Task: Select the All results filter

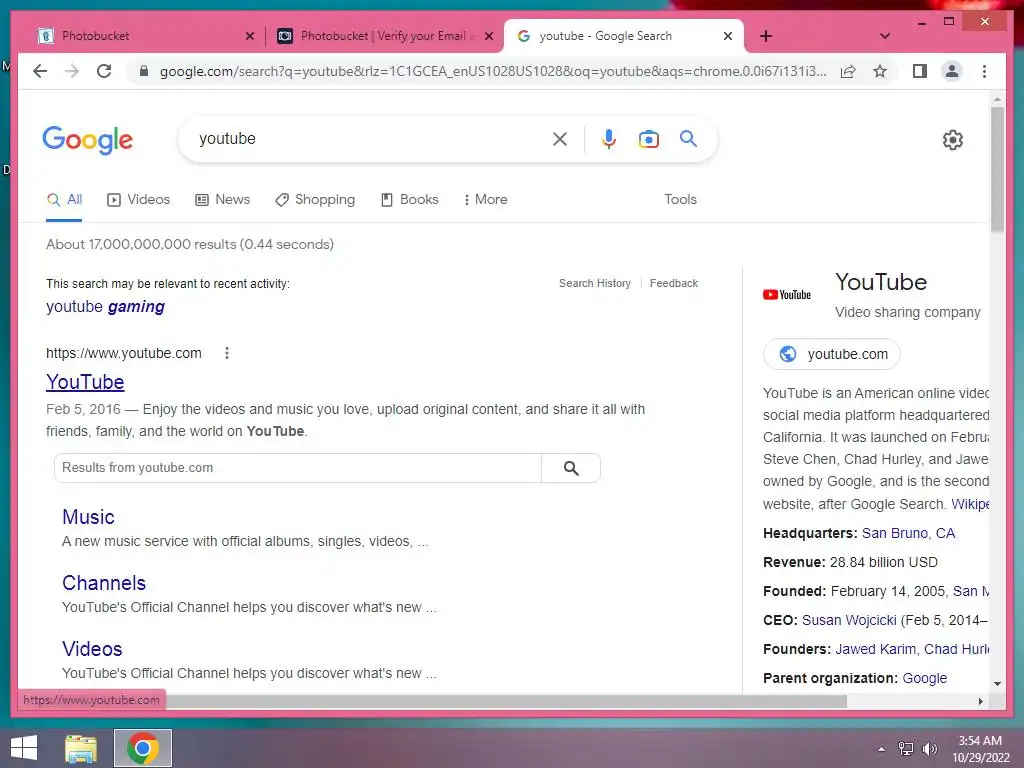Action: pos(64,200)
